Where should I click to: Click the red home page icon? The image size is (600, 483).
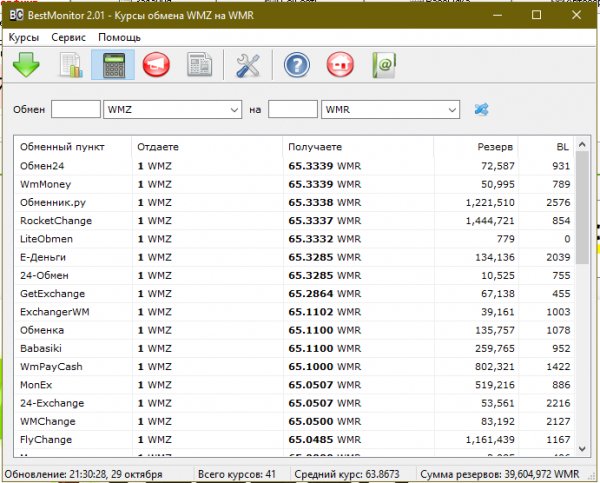pyautogui.click(x=340, y=65)
